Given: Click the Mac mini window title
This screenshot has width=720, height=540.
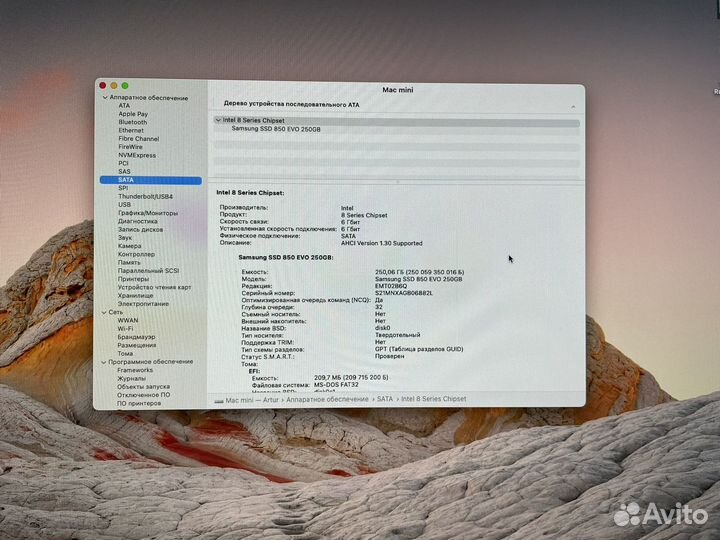Looking at the screenshot, I should tap(398, 90).
